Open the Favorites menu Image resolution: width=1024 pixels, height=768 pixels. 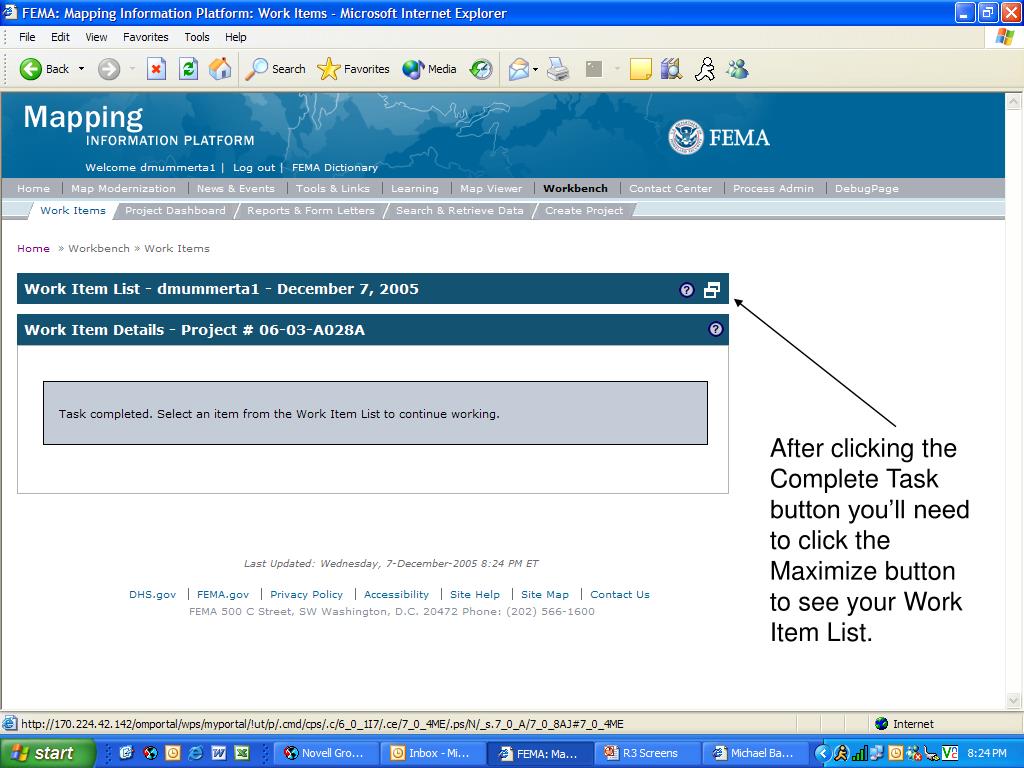pos(146,37)
